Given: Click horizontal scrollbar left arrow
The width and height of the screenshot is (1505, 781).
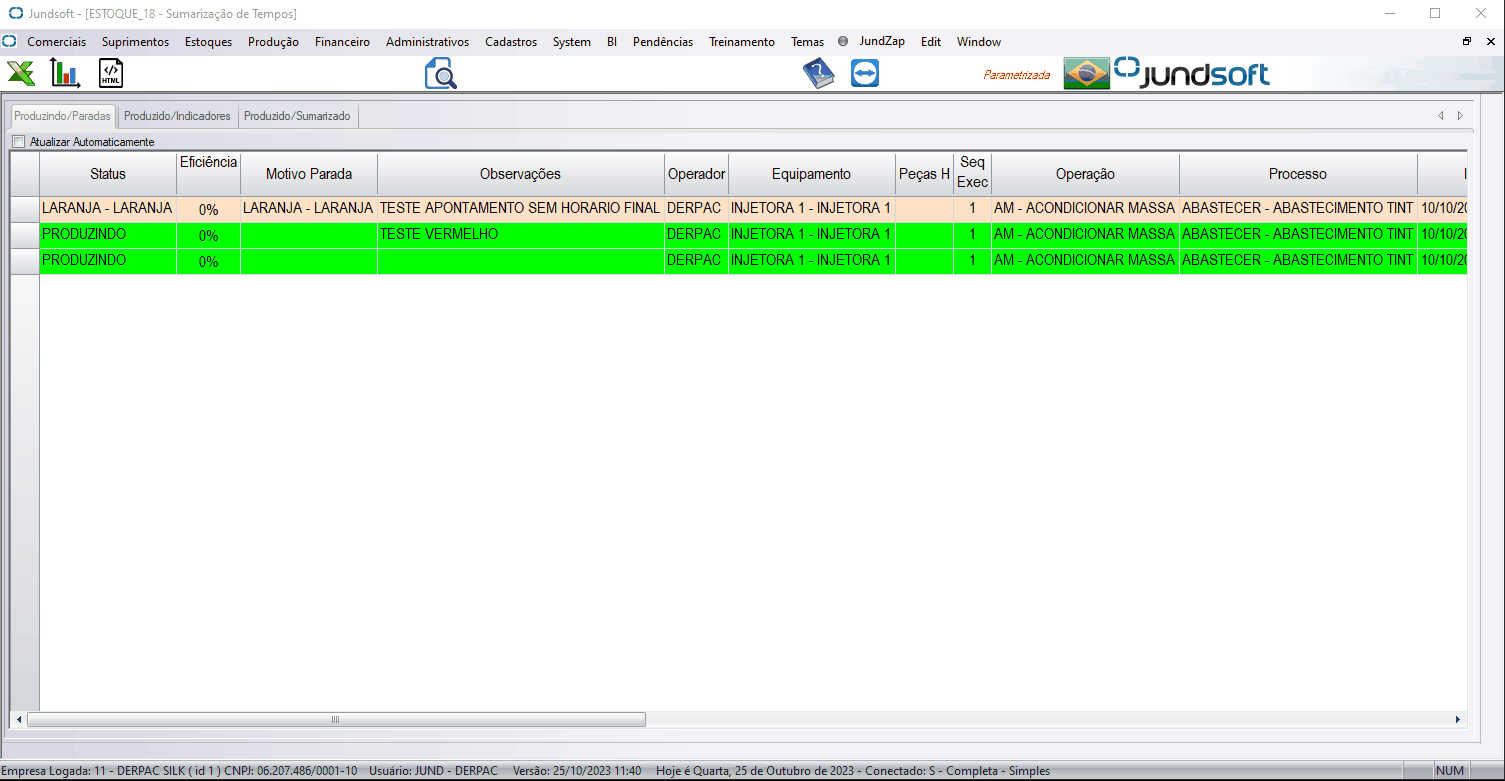Looking at the screenshot, I should point(19,719).
